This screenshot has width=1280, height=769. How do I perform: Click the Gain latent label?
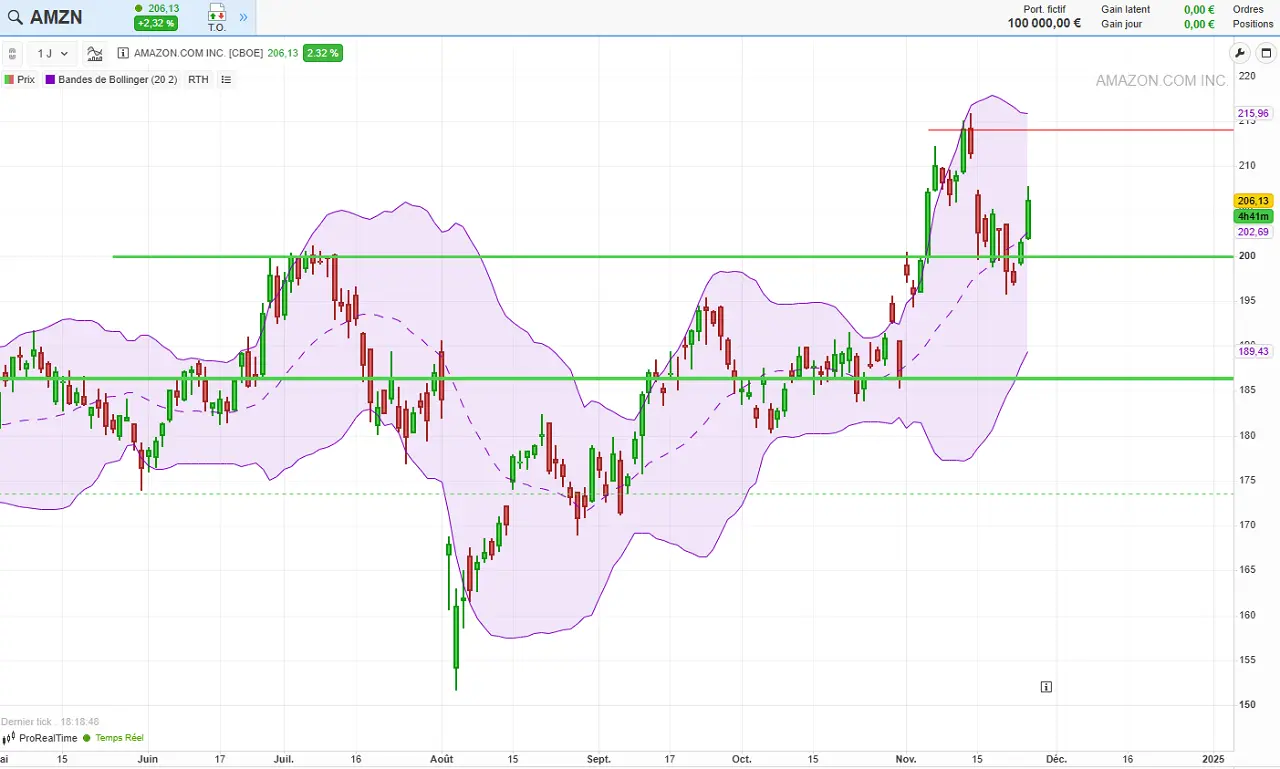tap(1126, 9)
